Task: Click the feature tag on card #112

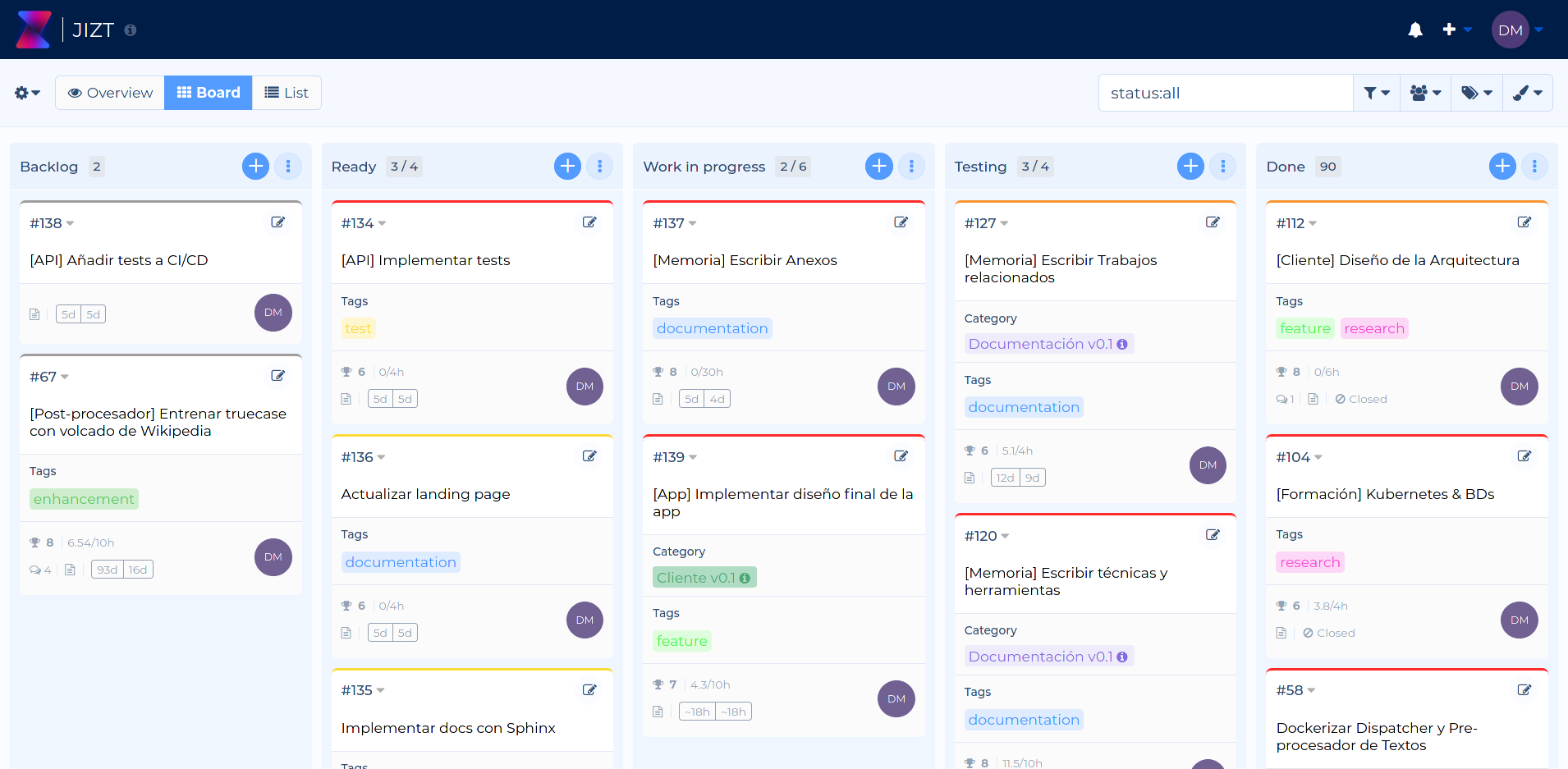Action: point(1305,328)
